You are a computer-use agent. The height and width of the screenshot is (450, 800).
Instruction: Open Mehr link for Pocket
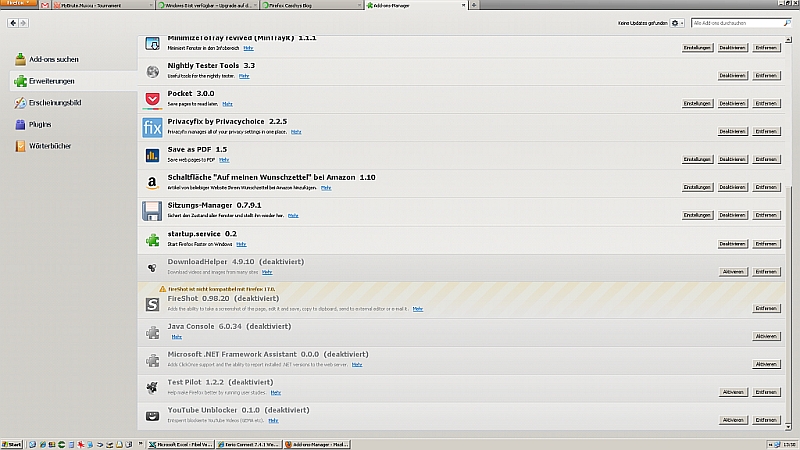pyautogui.click(x=228, y=104)
